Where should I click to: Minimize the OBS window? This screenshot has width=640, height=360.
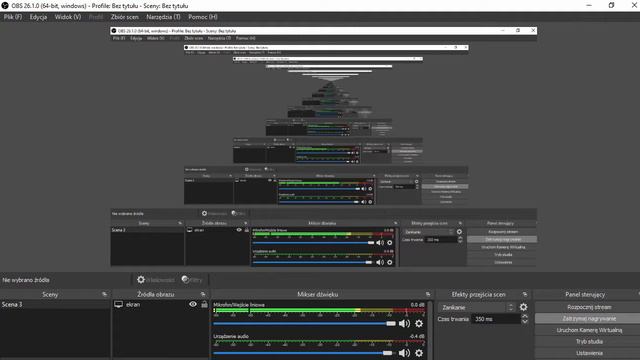coord(589,6)
